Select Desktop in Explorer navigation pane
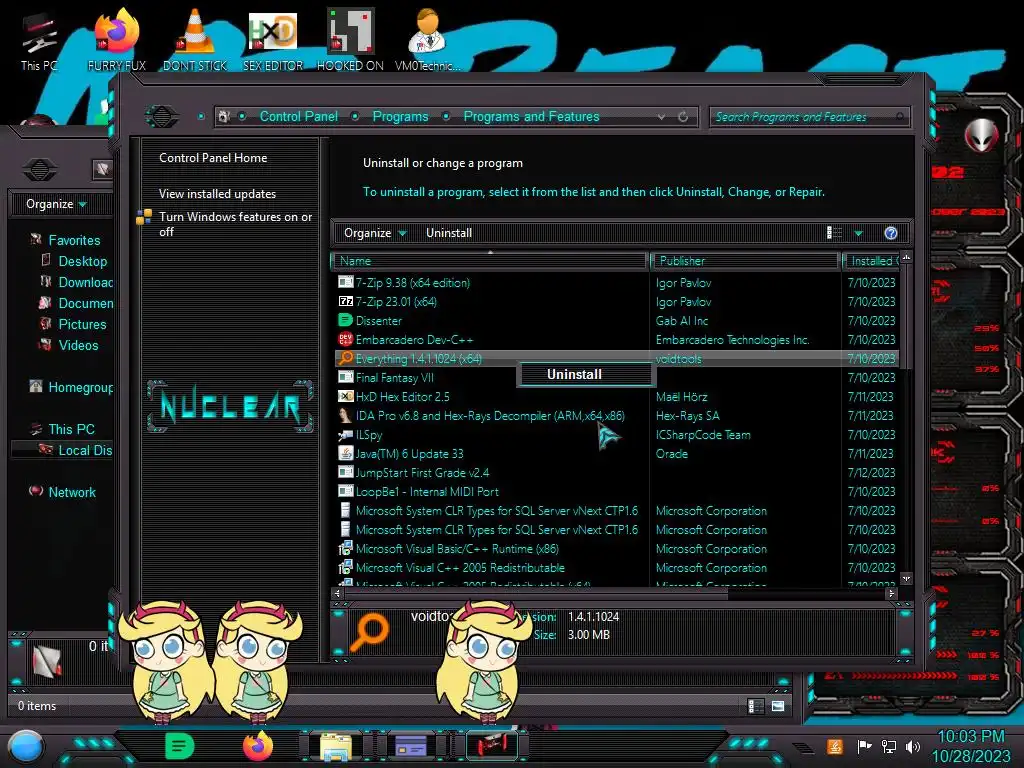1024x768 pixels. click(x=82, y=261)
